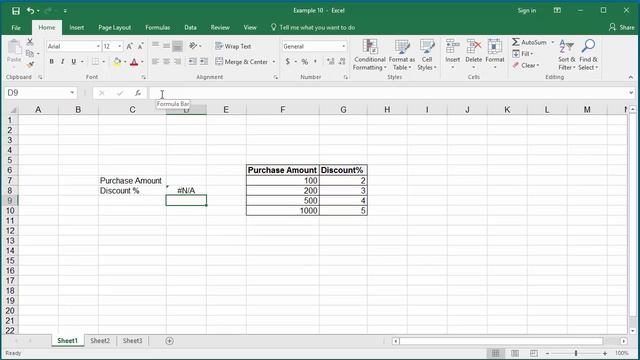
Task: Click the Borders icon
Action: pyautogui.click(x=95, y=62)
